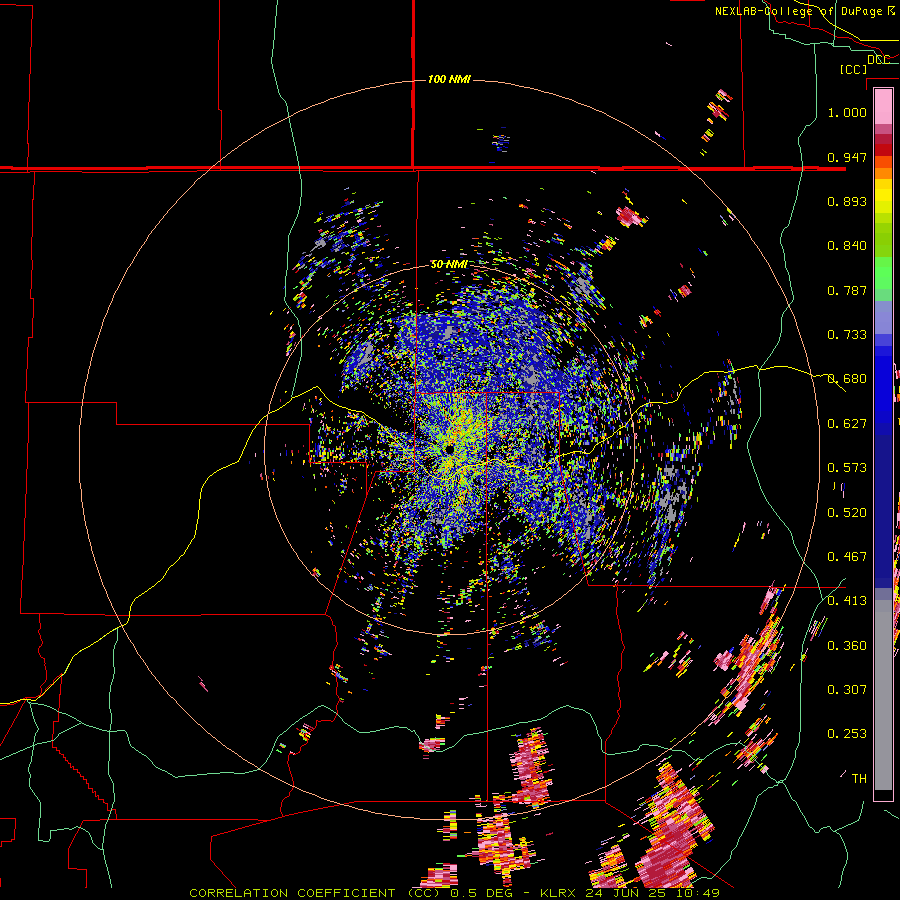The image size is (900, 900).
Task: Pick the orange swatch on the color bar
Action: coord(883,173)
